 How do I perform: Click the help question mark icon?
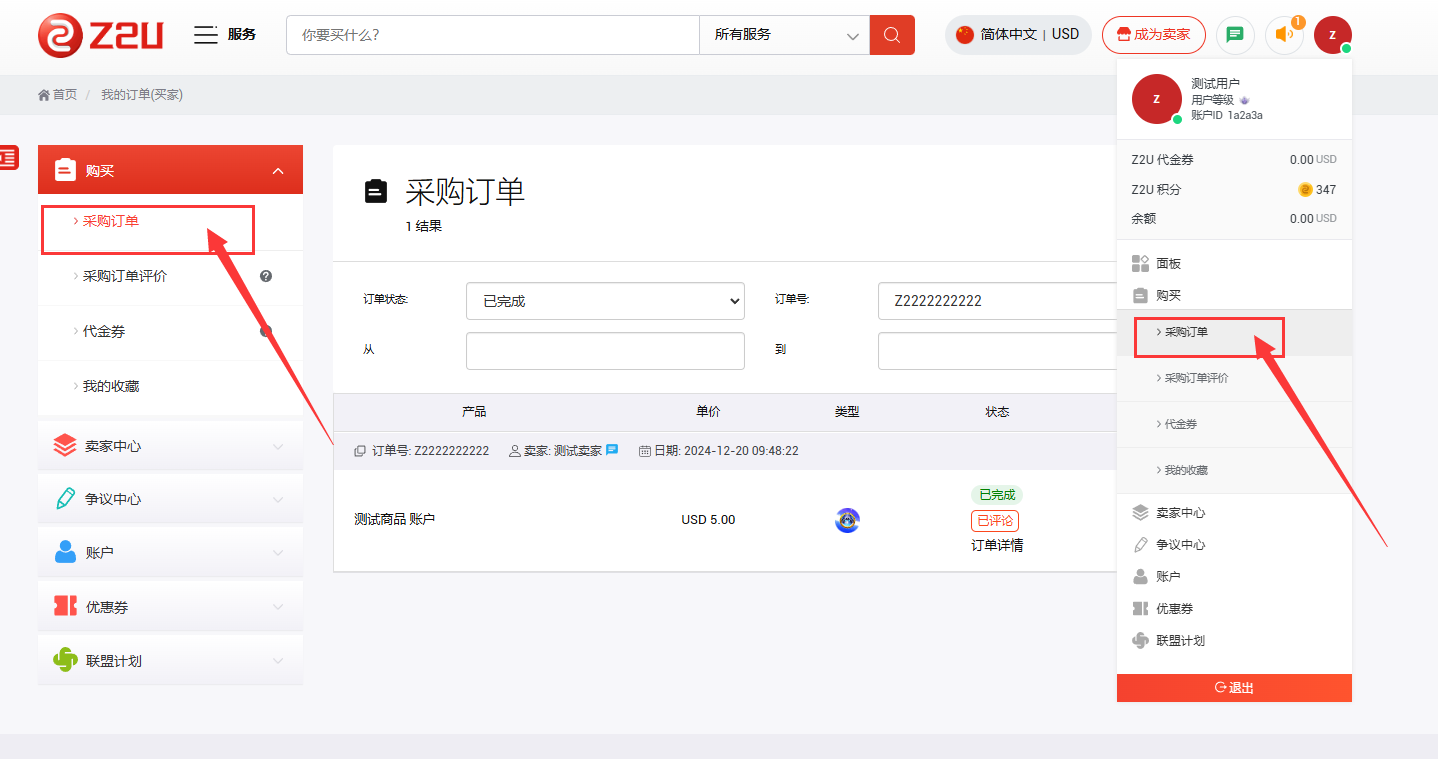click(266, 276)
